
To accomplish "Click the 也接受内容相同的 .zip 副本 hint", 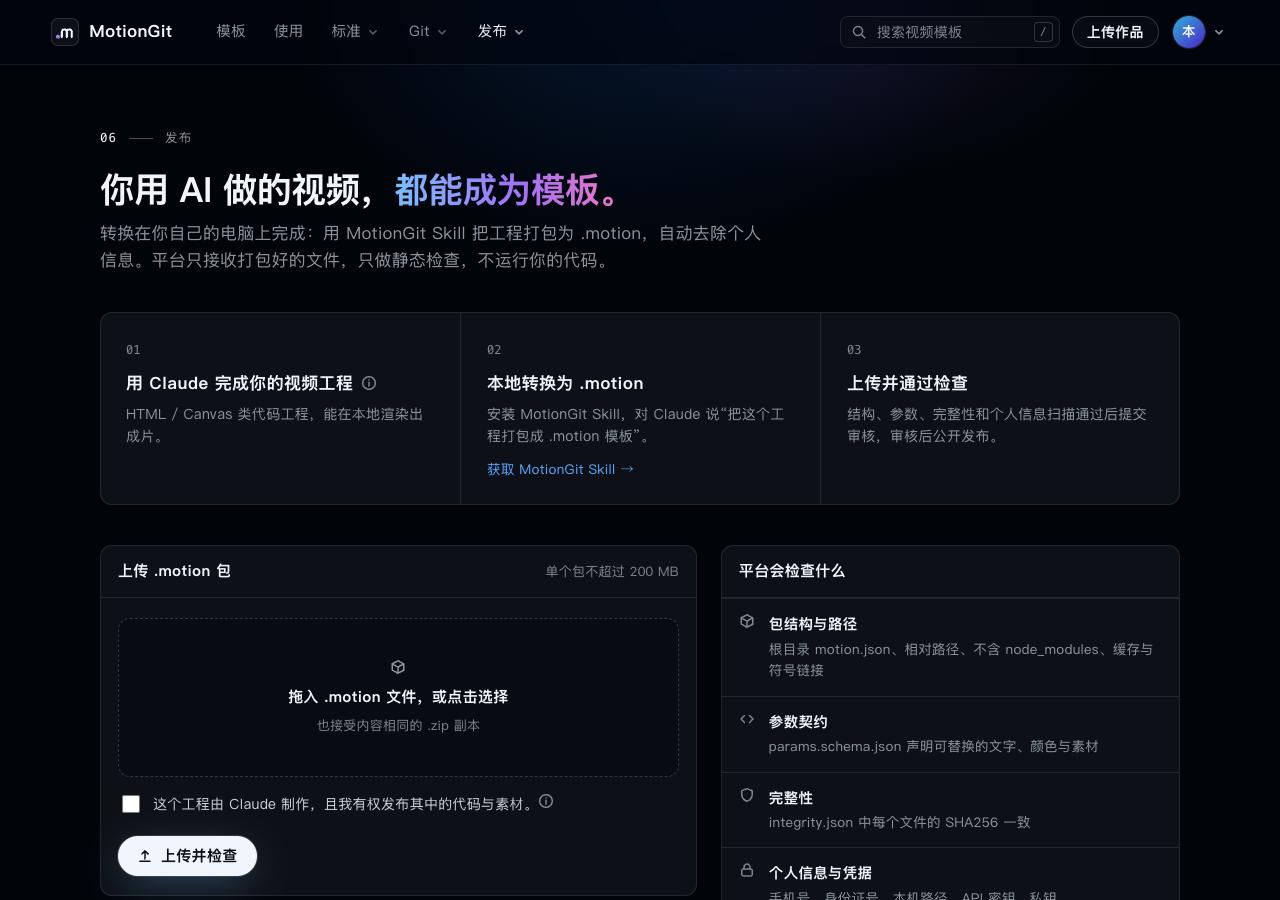I will [x=398, y=725].
